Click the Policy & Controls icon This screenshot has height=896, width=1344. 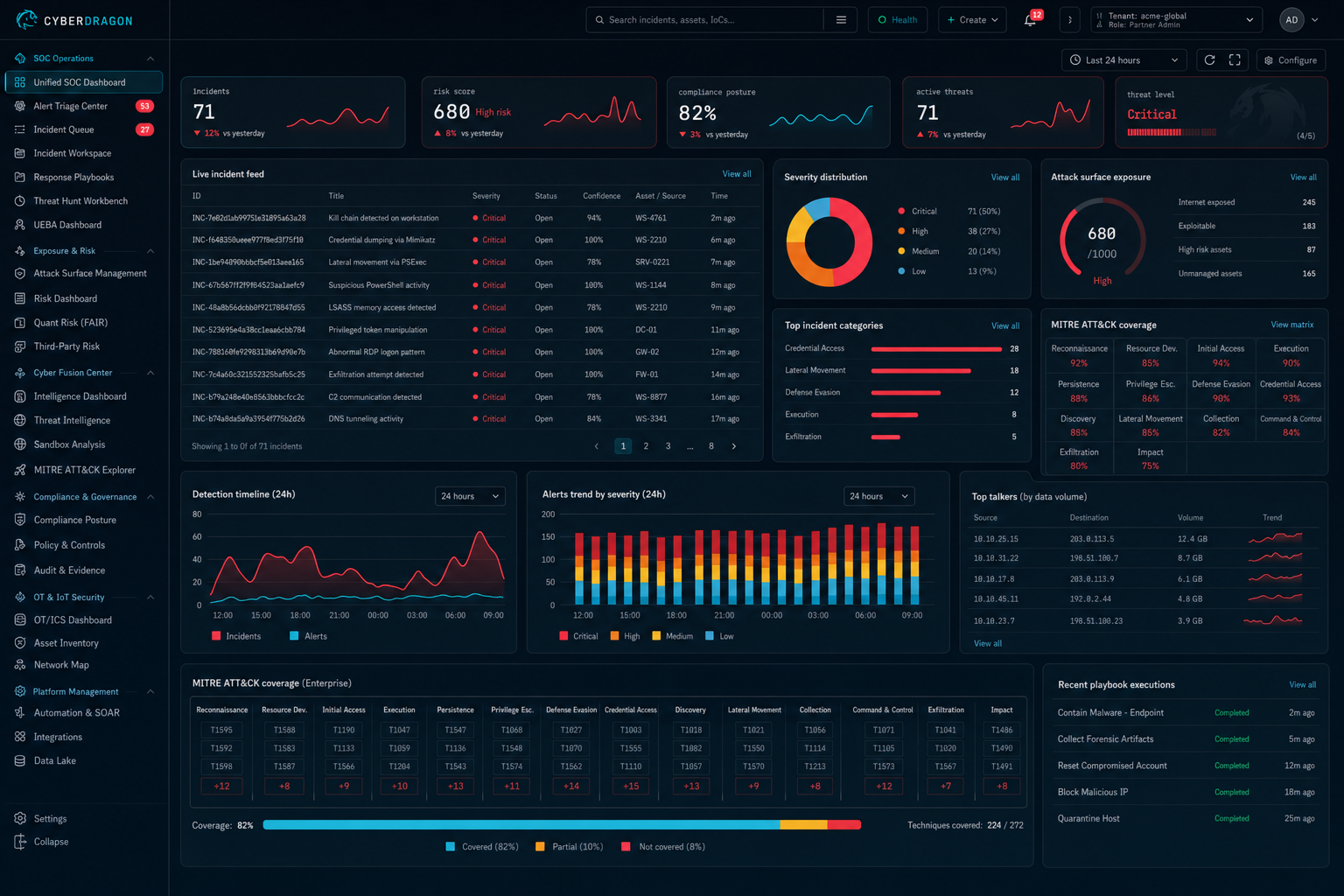click(x=20, y=544)
